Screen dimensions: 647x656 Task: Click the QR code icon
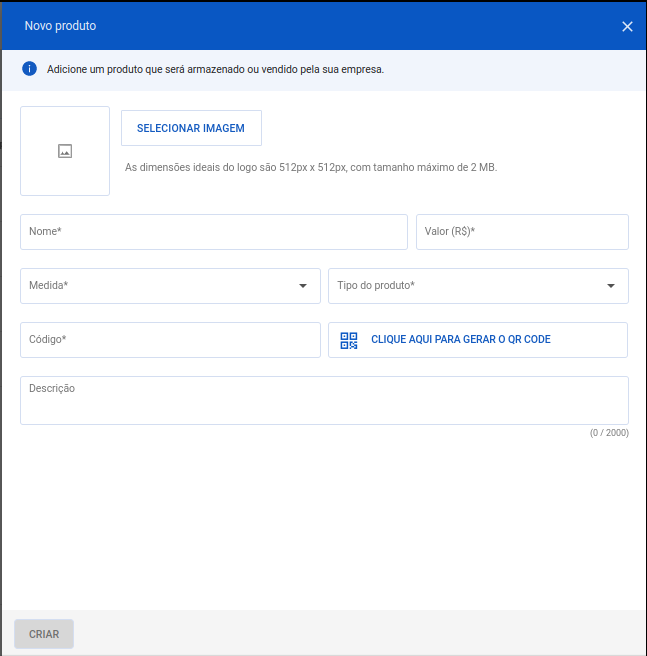point(349,340)
